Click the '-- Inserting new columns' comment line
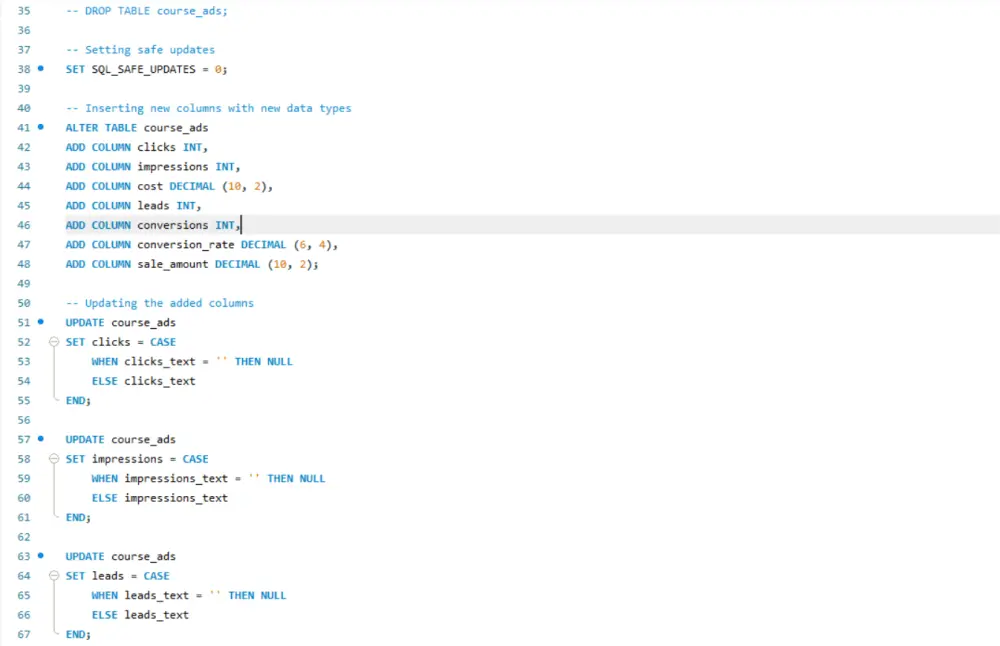The height and width of the screenshot is (646, 1000). pos(209,108)
